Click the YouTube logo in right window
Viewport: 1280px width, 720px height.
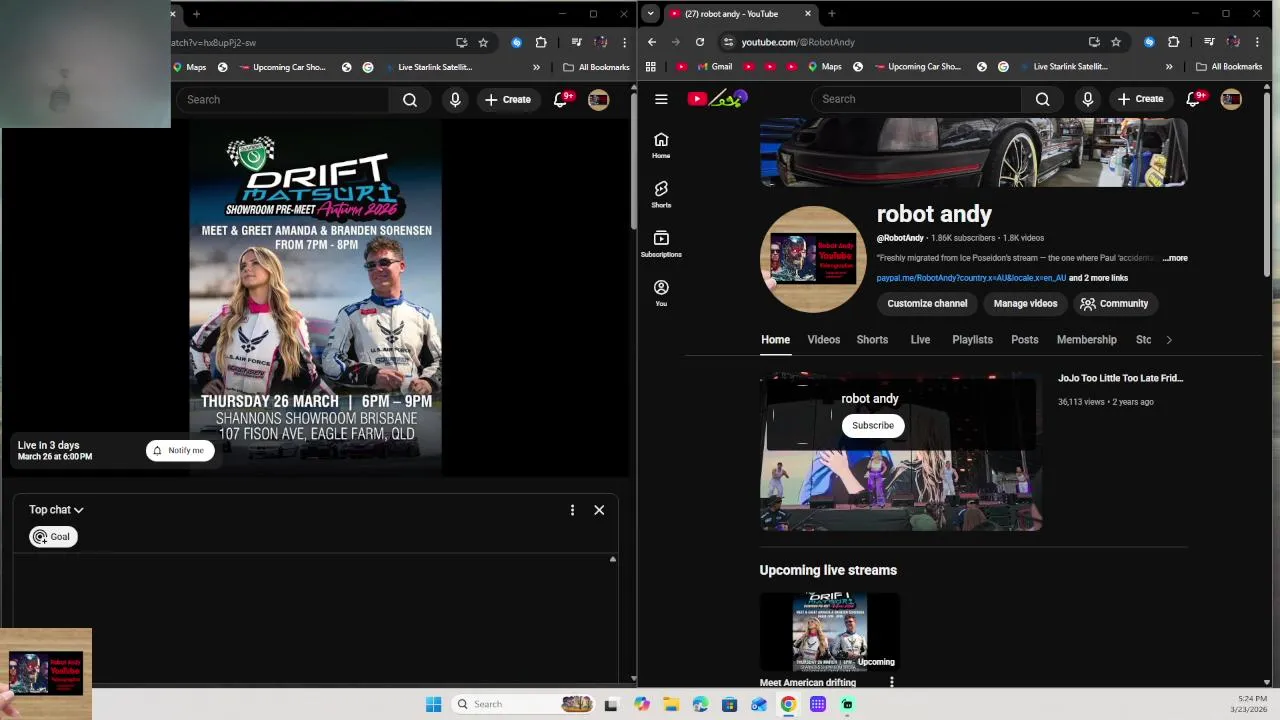click(x=717, y=98)
